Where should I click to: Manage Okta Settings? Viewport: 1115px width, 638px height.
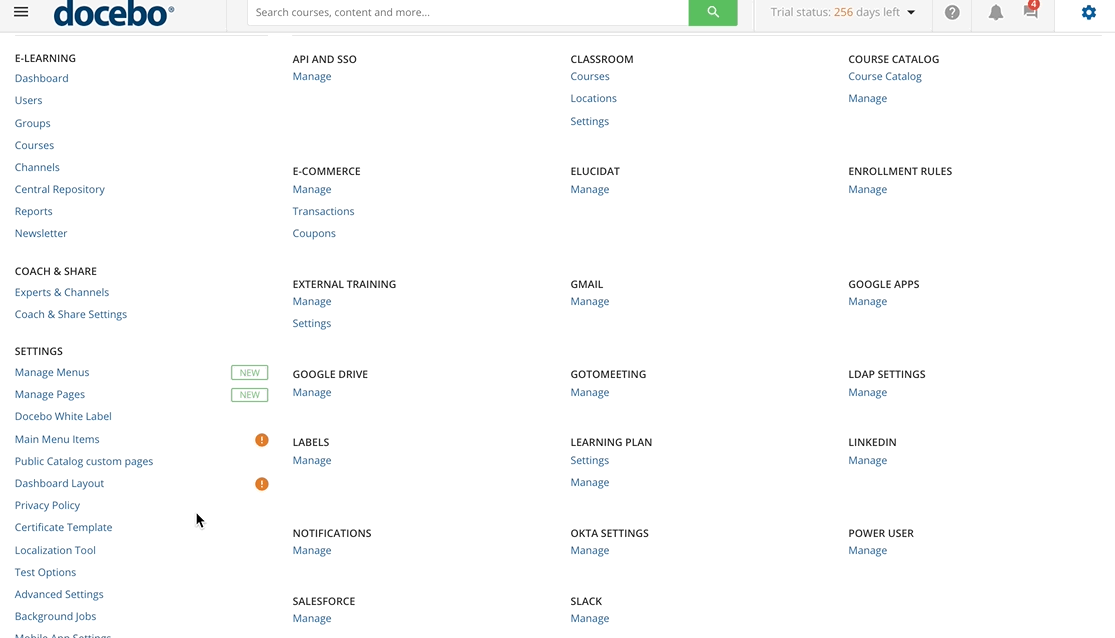(x=590, y=551)
